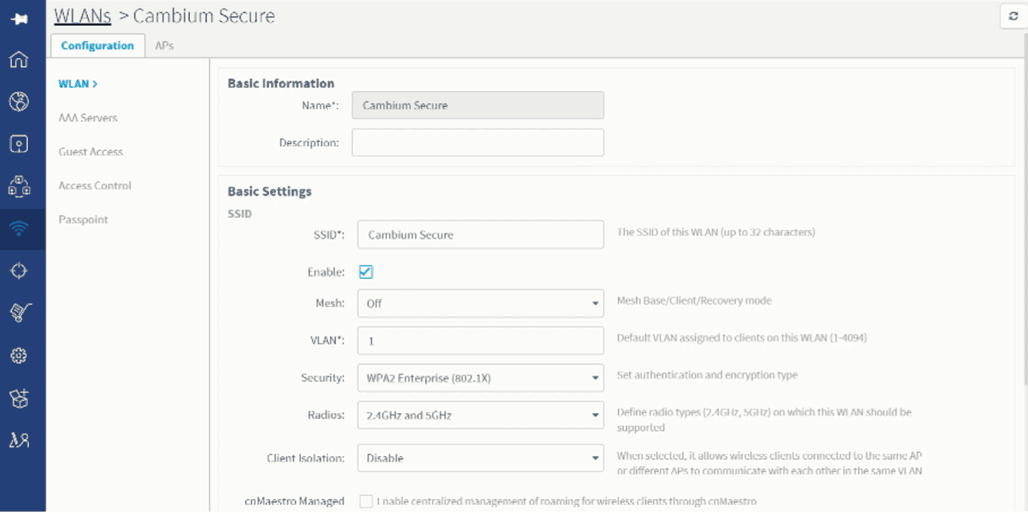Open the Security dropdown WPA2 Enterprise

click(x=481, y=378)
